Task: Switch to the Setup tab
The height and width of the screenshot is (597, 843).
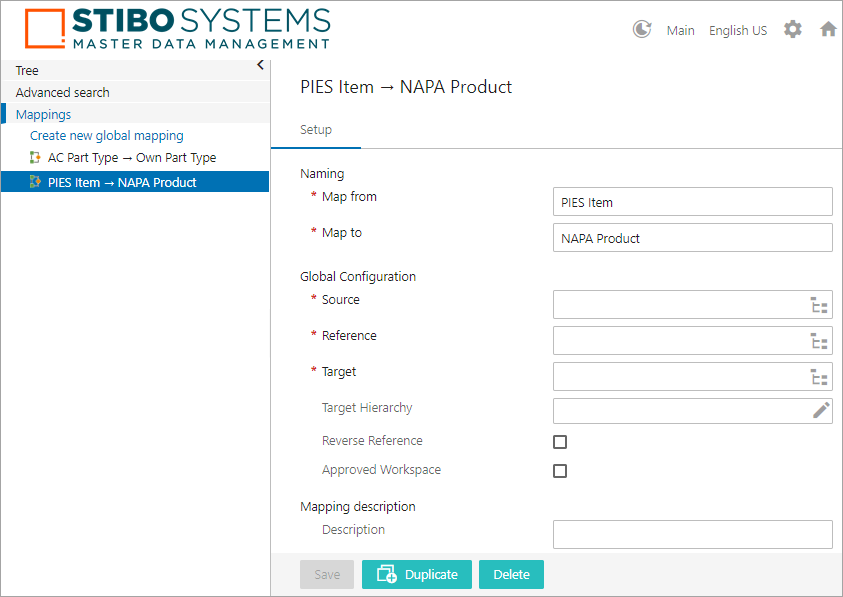Action: coord(316,130)
